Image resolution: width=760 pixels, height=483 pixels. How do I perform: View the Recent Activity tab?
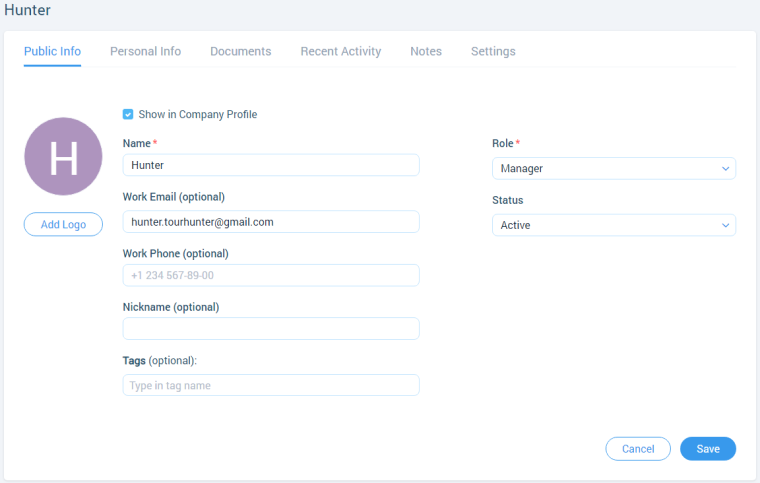click(341, 51)
